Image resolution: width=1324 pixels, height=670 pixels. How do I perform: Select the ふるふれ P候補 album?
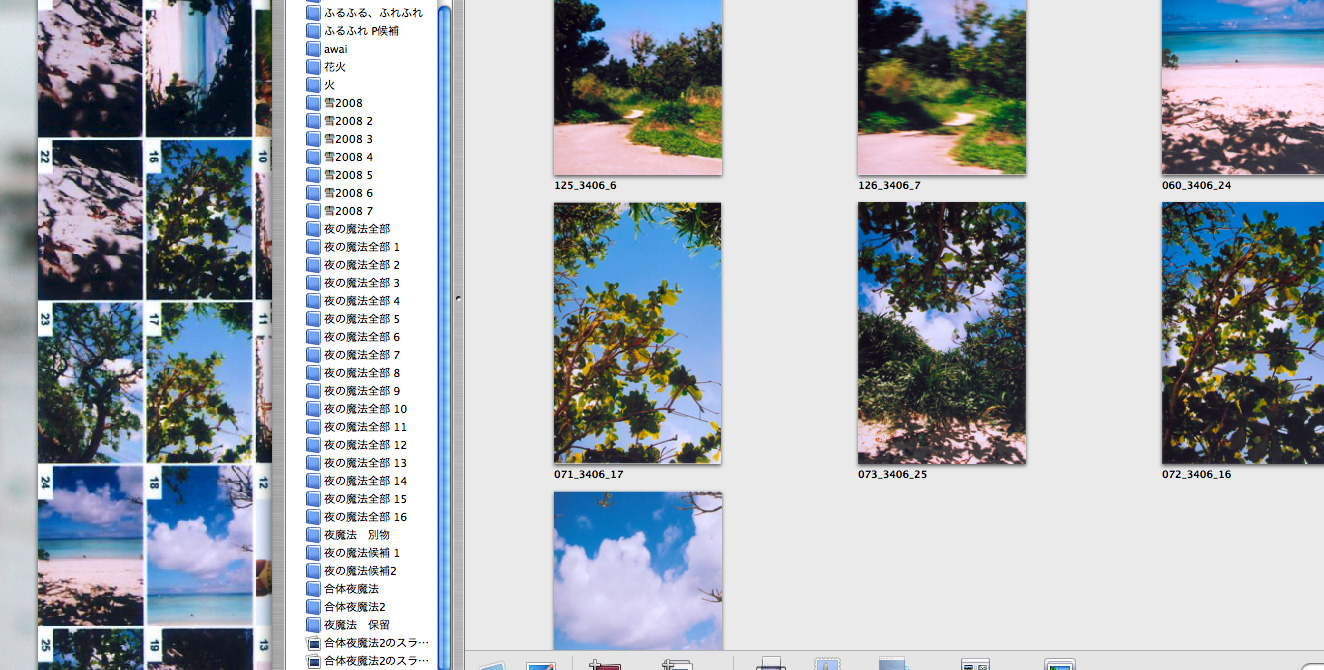coord(360,31)
